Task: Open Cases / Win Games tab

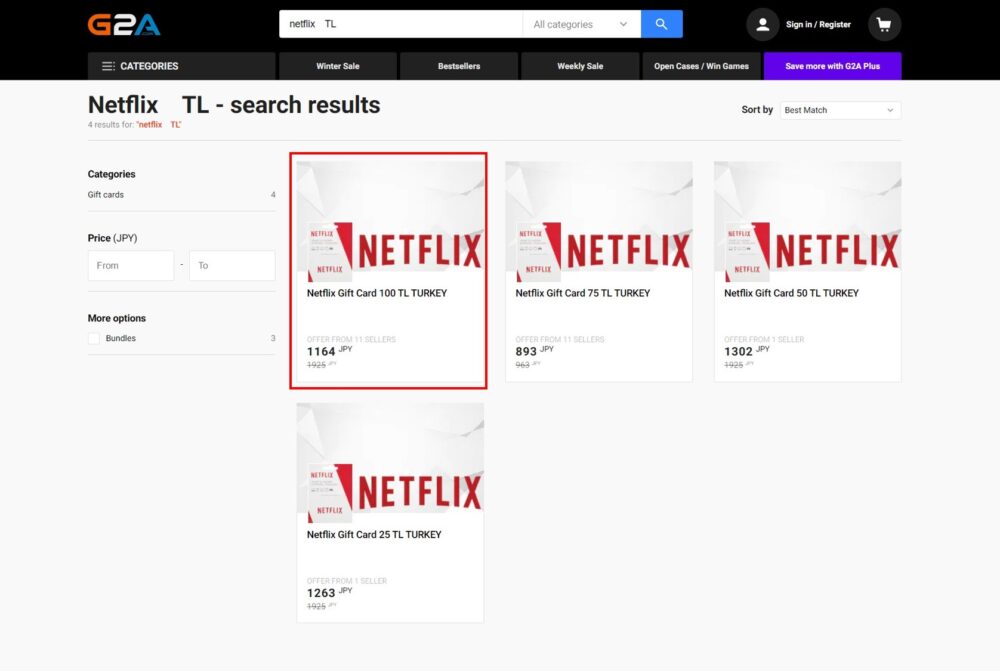Action: [702, 66]
